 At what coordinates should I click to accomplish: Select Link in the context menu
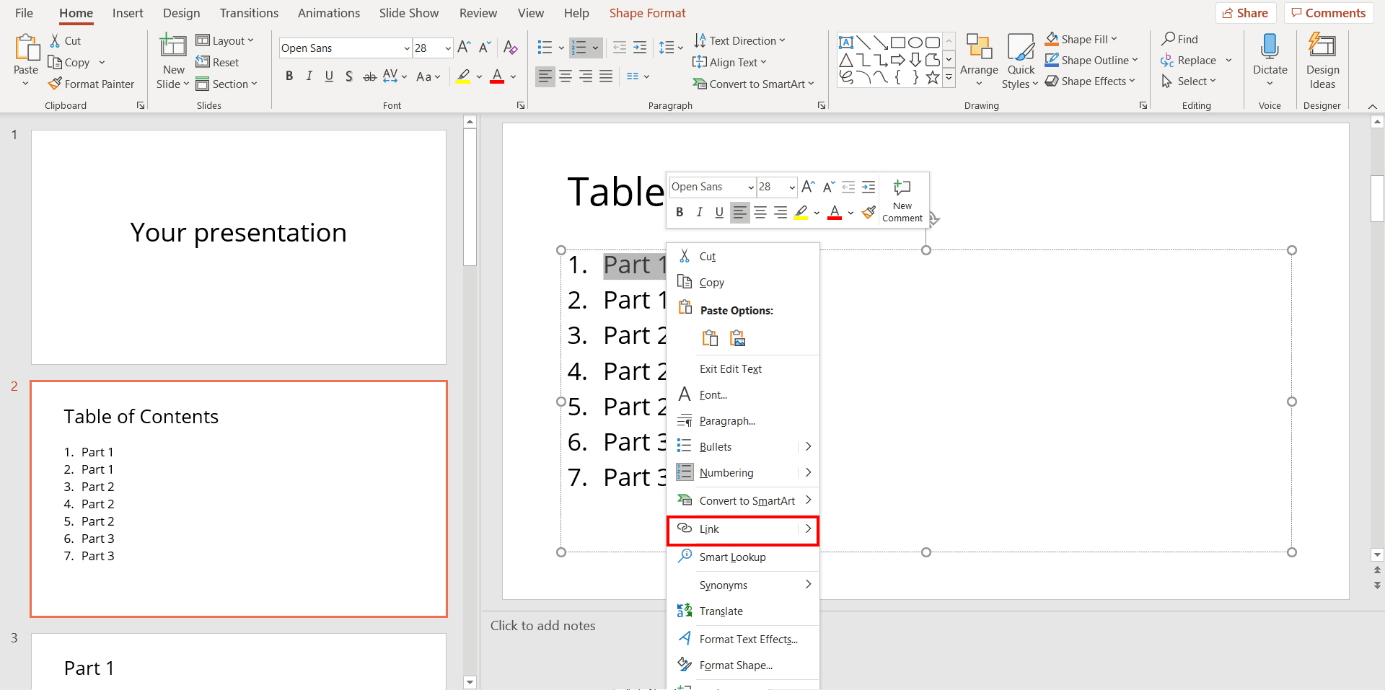(x=712, y=528)
